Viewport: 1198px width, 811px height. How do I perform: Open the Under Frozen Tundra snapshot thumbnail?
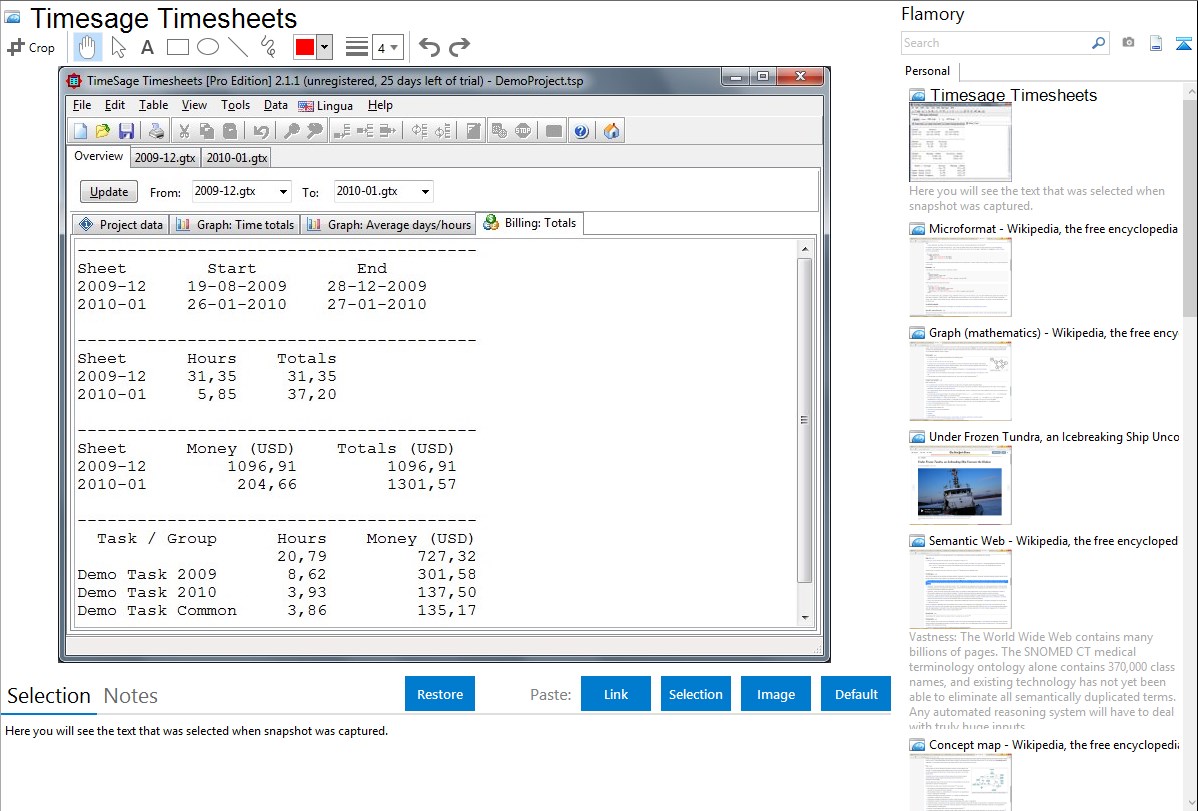click(960, 485)
